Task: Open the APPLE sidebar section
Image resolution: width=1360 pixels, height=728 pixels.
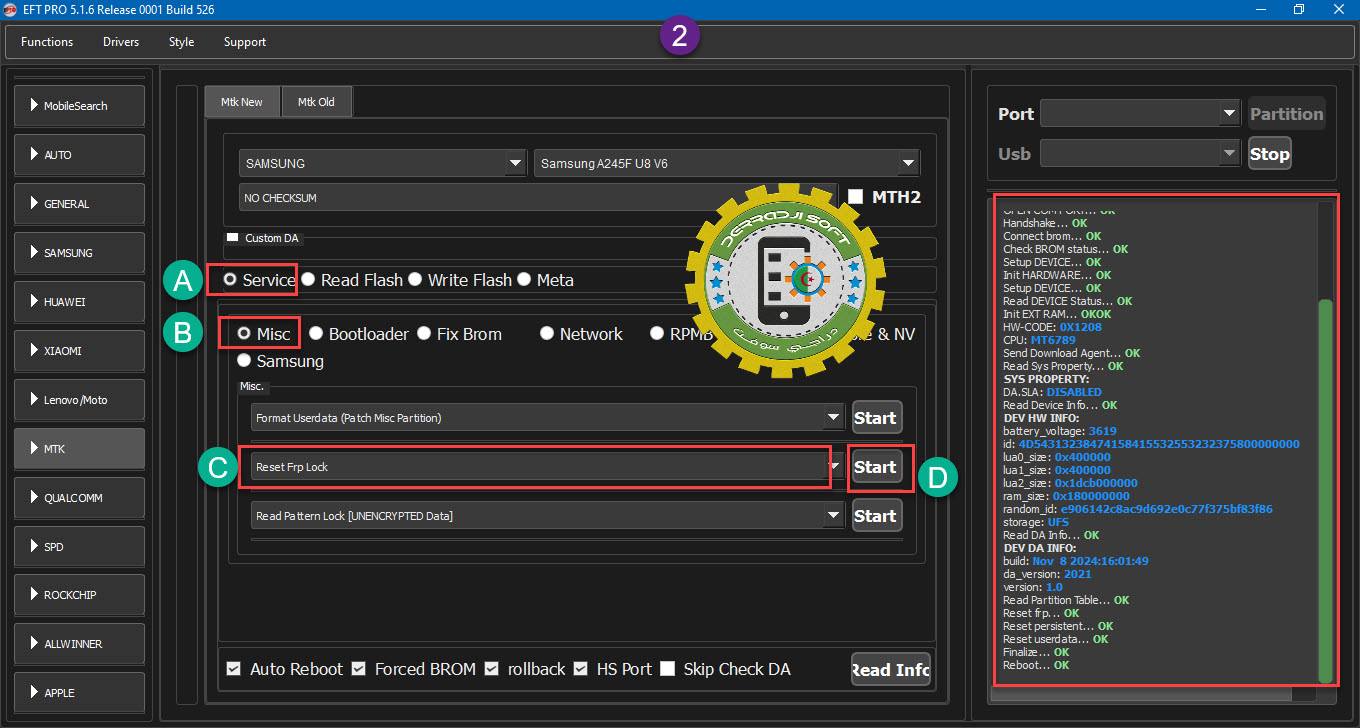Action: coord(79,693)
